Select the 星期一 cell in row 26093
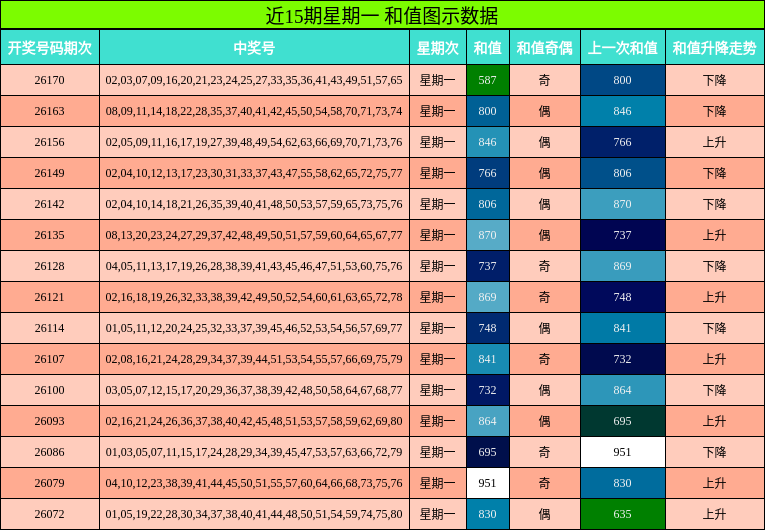Viewport: 765px width, 530px height. [x=438, y=421]
